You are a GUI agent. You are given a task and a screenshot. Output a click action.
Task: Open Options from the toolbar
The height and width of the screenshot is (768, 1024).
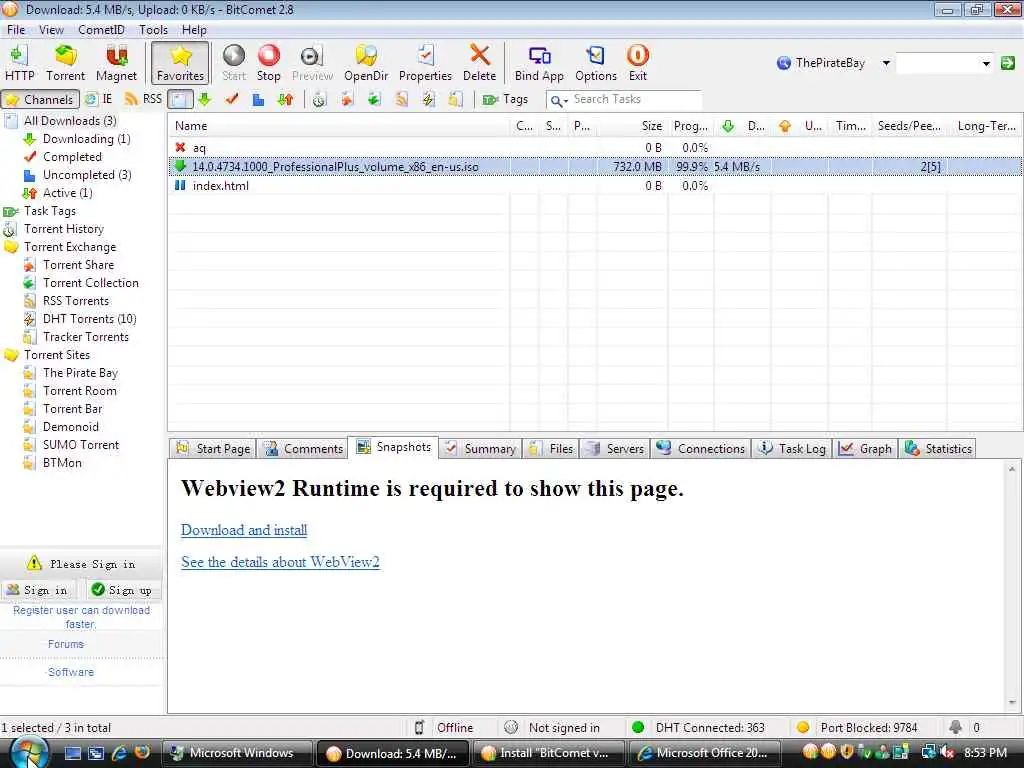pyautogui.click(x=596, y=63)
